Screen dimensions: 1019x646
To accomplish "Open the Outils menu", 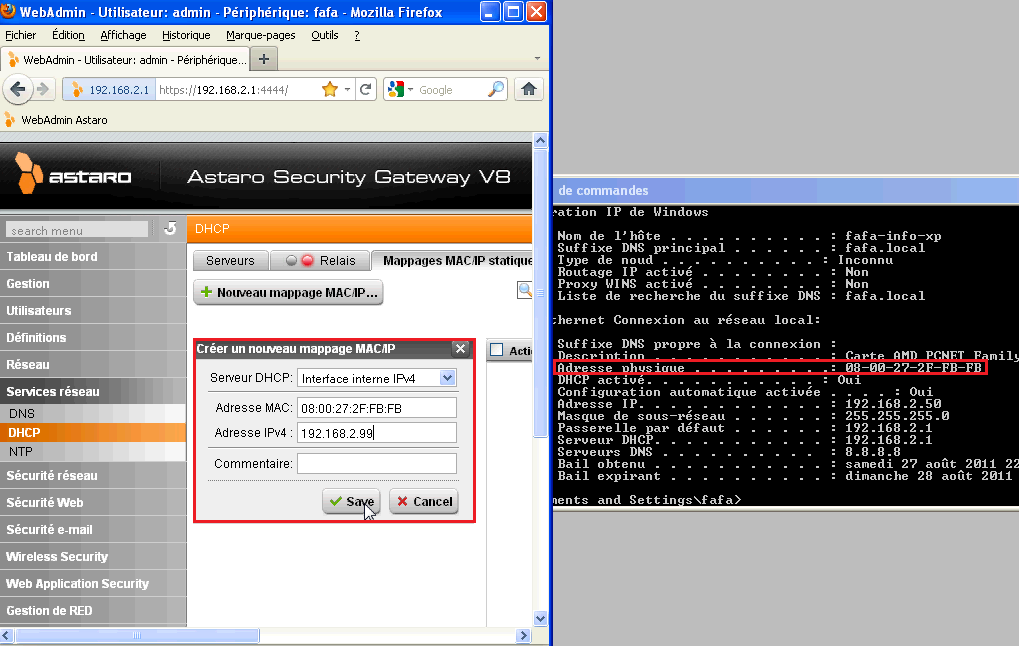I will [325, 35].
